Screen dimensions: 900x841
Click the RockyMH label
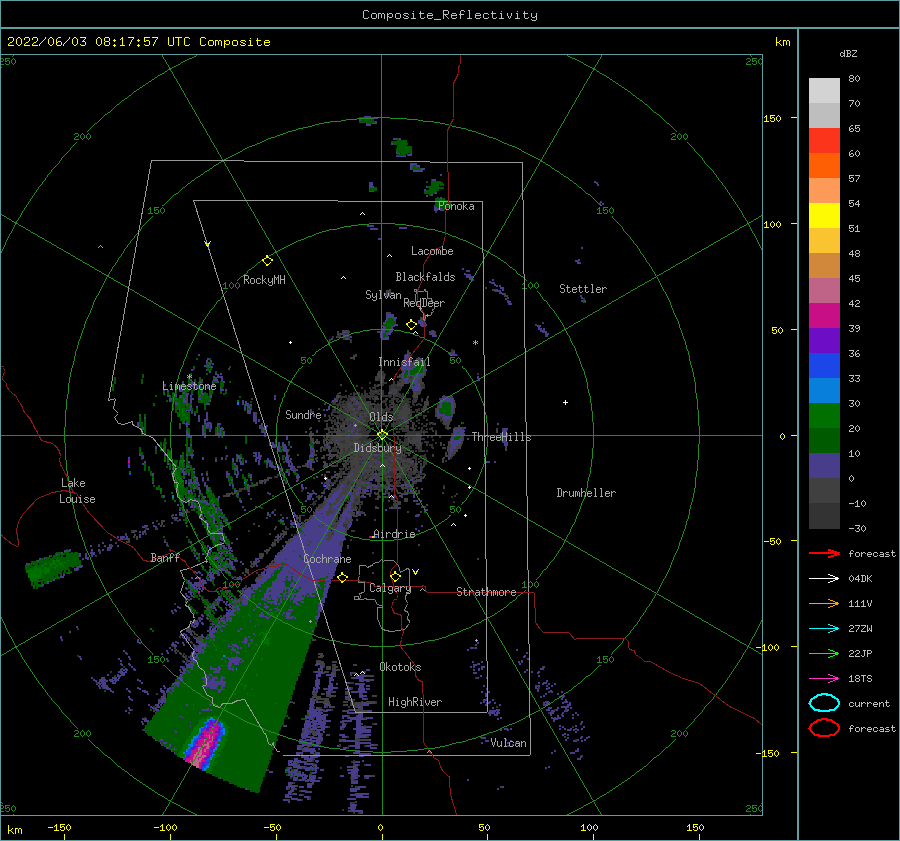pyautogui.click(x=264, y=280)
